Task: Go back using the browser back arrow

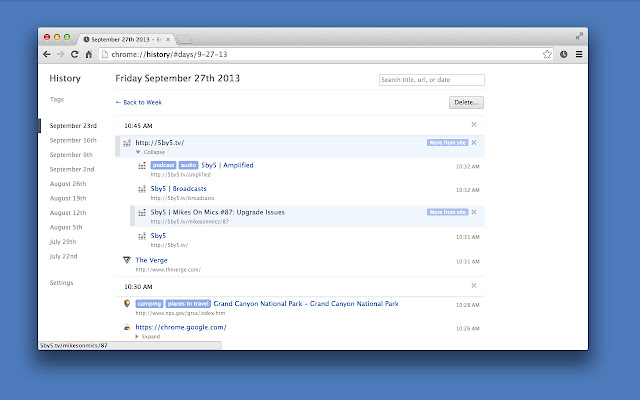Action: point(47,54)
